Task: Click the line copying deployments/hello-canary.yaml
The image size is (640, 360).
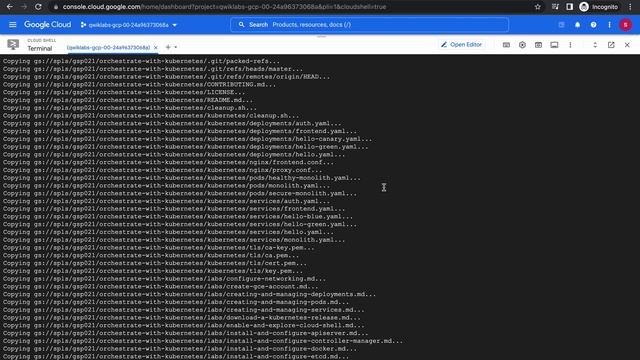Action: point(188,139)
